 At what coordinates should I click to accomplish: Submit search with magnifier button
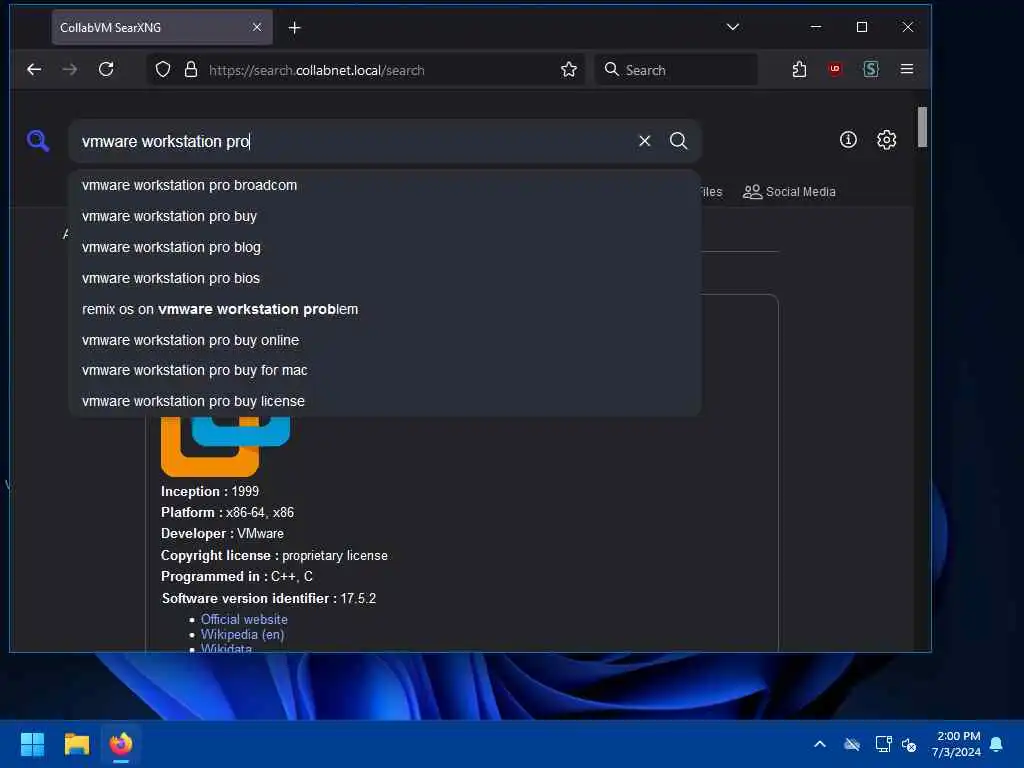pyautogui.click(x=679, y=141)
